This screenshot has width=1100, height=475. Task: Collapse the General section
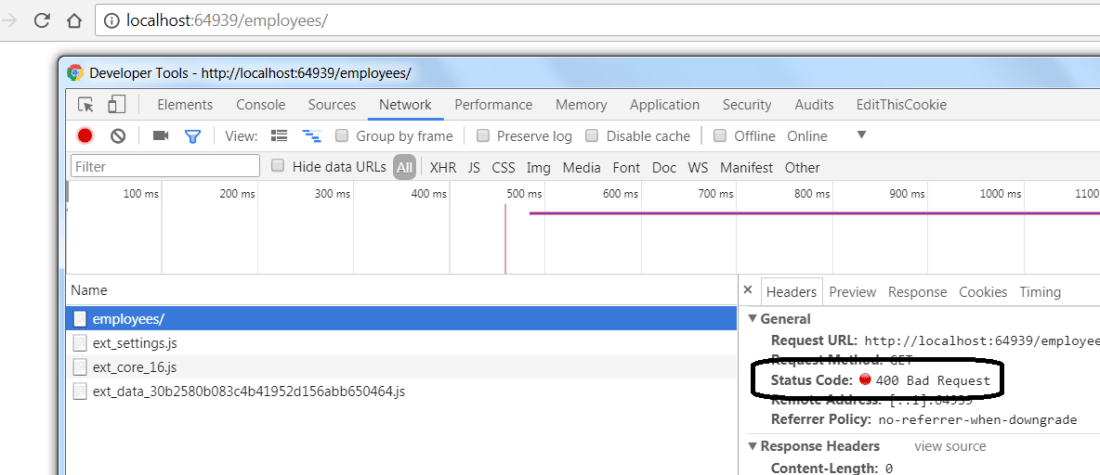(753, 319)
